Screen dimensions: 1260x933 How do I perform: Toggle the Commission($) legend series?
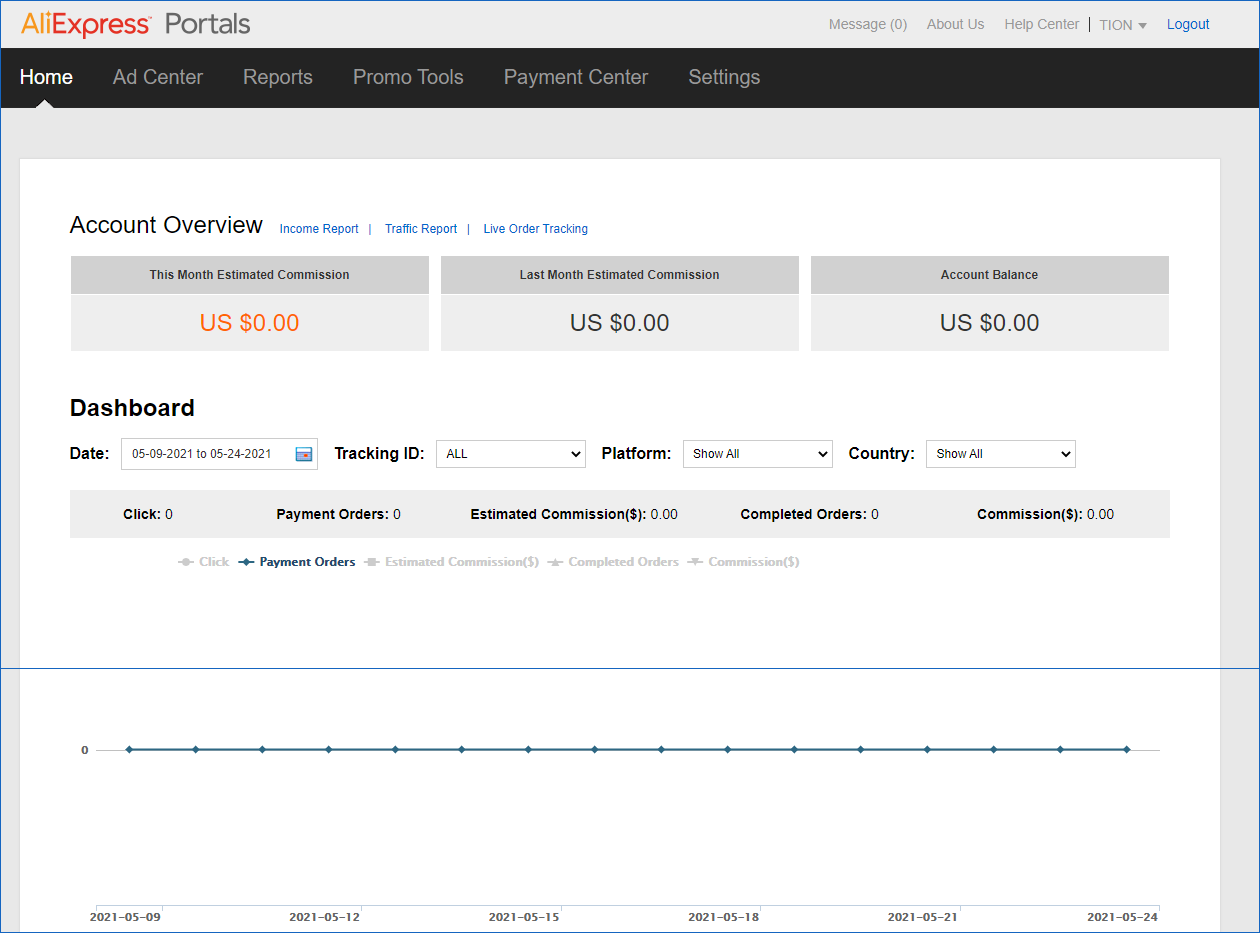(x=743, y=562)
